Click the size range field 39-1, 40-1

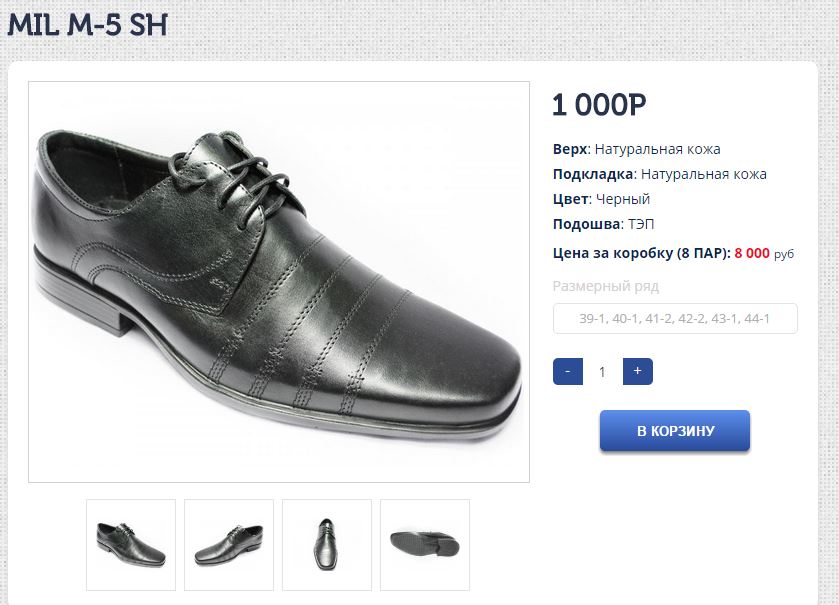pos(675,319)
